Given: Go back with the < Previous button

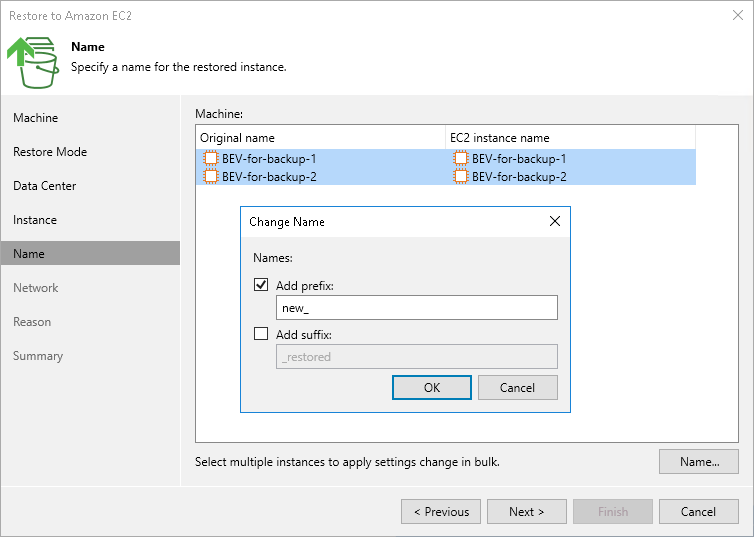Looking at the screenshot, I should click(441, 512).
